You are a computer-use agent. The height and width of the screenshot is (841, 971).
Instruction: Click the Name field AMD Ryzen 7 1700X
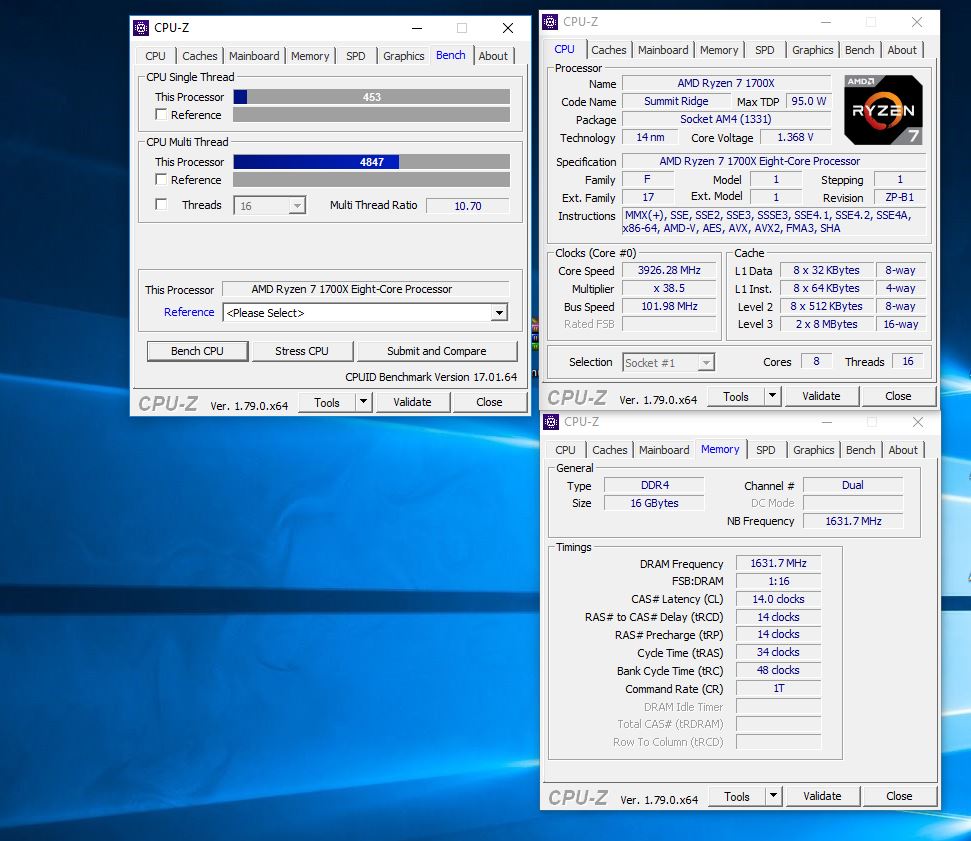point(726,83)
